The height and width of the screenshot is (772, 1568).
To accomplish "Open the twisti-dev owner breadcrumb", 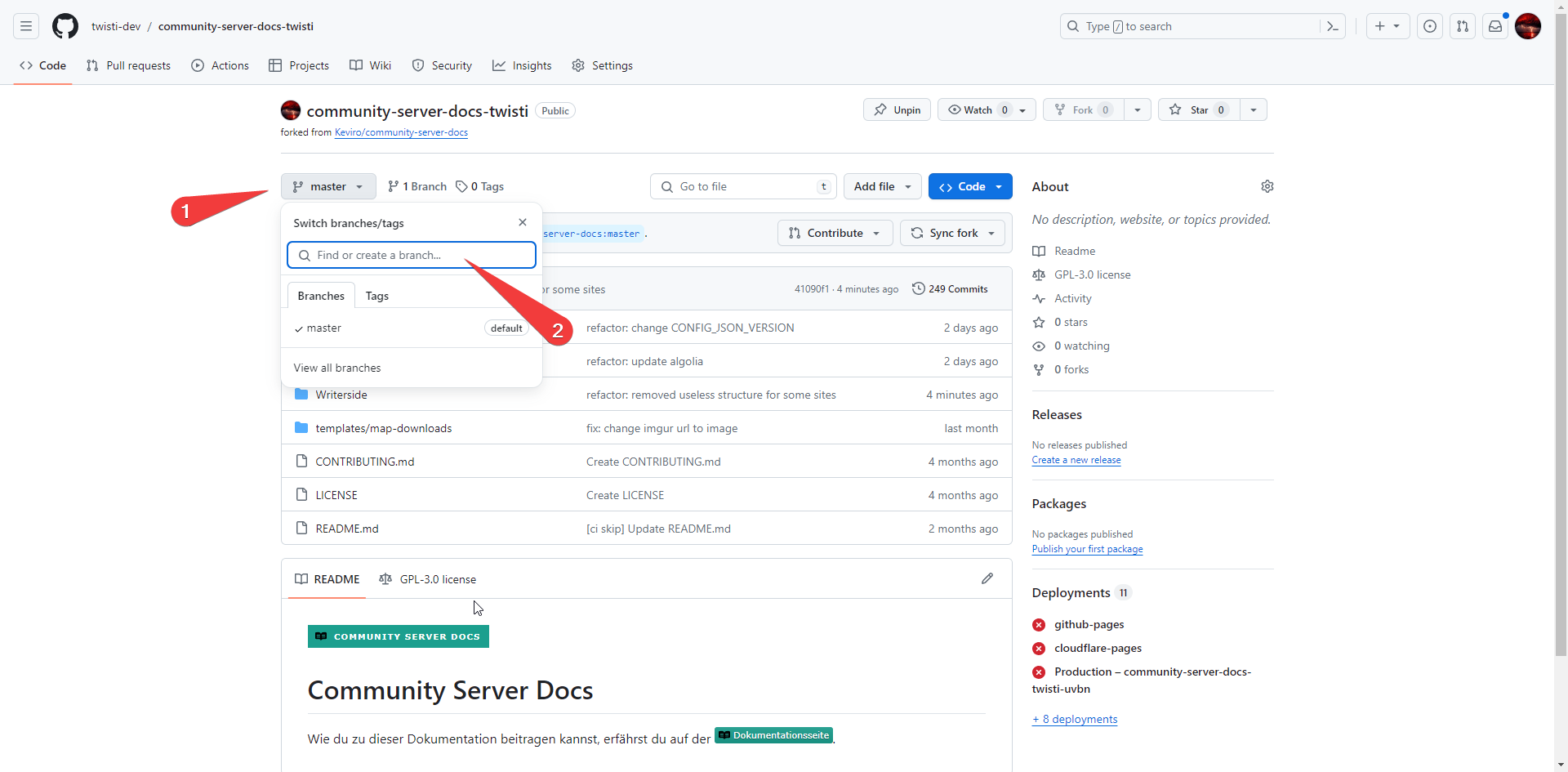I will [x=116, y=26].
